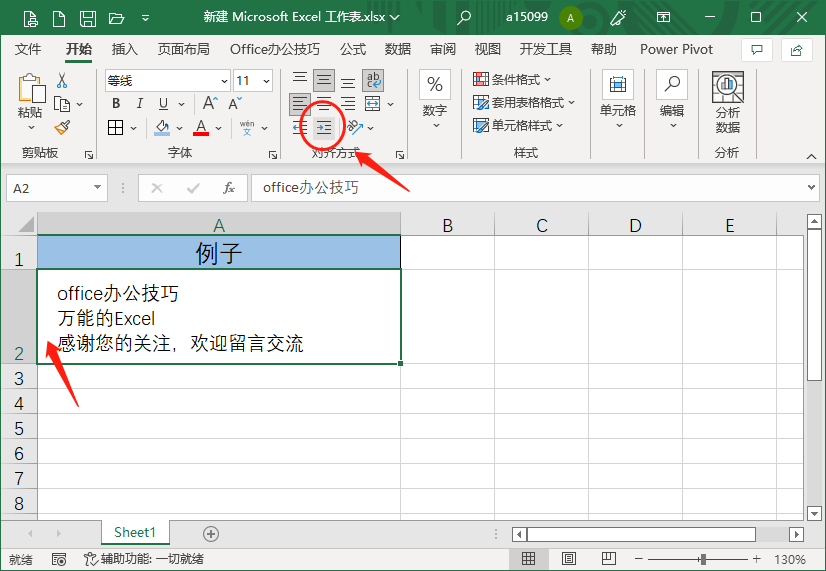The image size is (826, 571).
Task: Toggle Bold formatting
Action: [x=116, y=104]
